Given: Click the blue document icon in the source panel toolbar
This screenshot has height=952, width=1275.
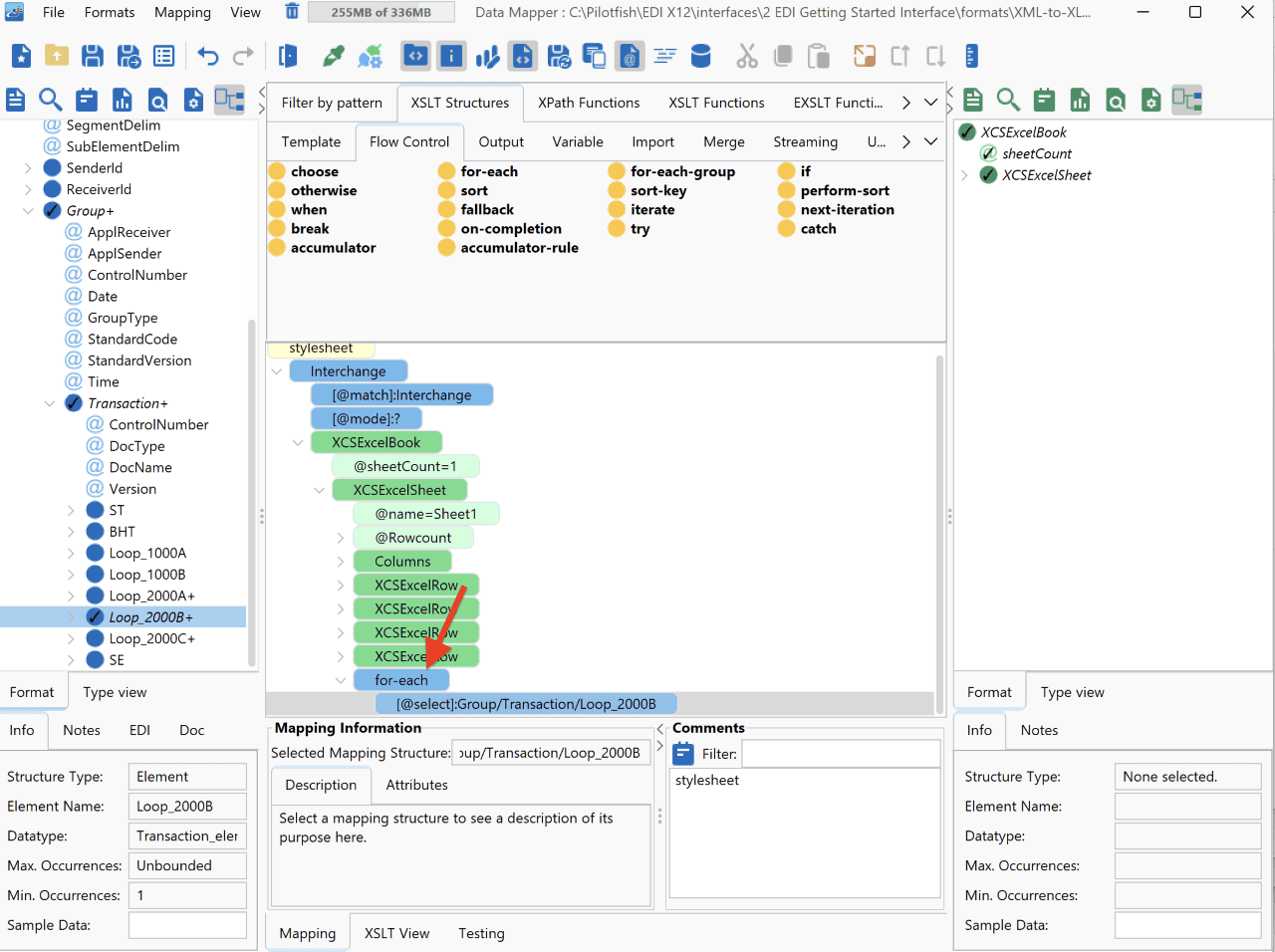Looking at the screenshot, I should (15, 100).
